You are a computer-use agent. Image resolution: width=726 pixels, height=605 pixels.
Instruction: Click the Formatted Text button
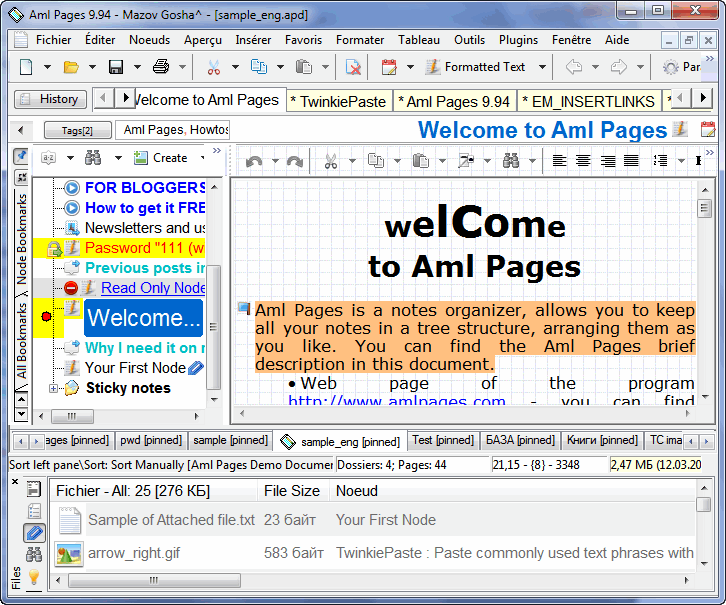[476, 67]
